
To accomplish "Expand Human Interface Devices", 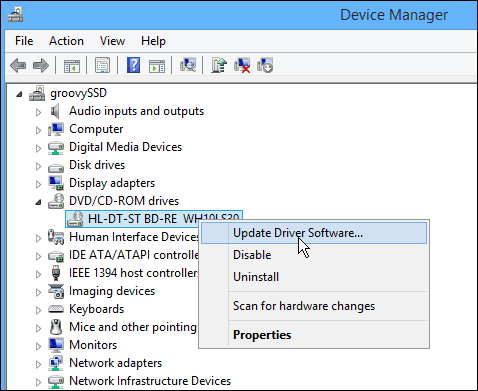I will (38, 238).
